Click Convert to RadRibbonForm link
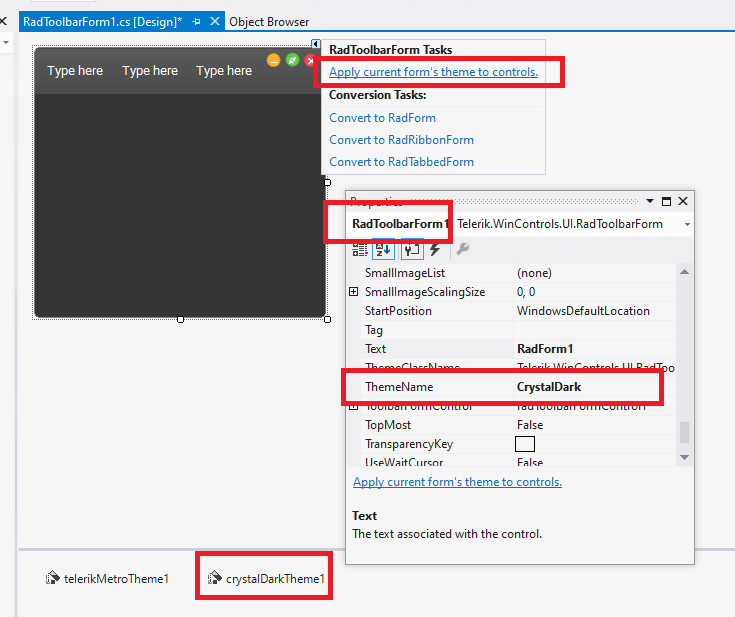735x617 pixels. point(401,140)
